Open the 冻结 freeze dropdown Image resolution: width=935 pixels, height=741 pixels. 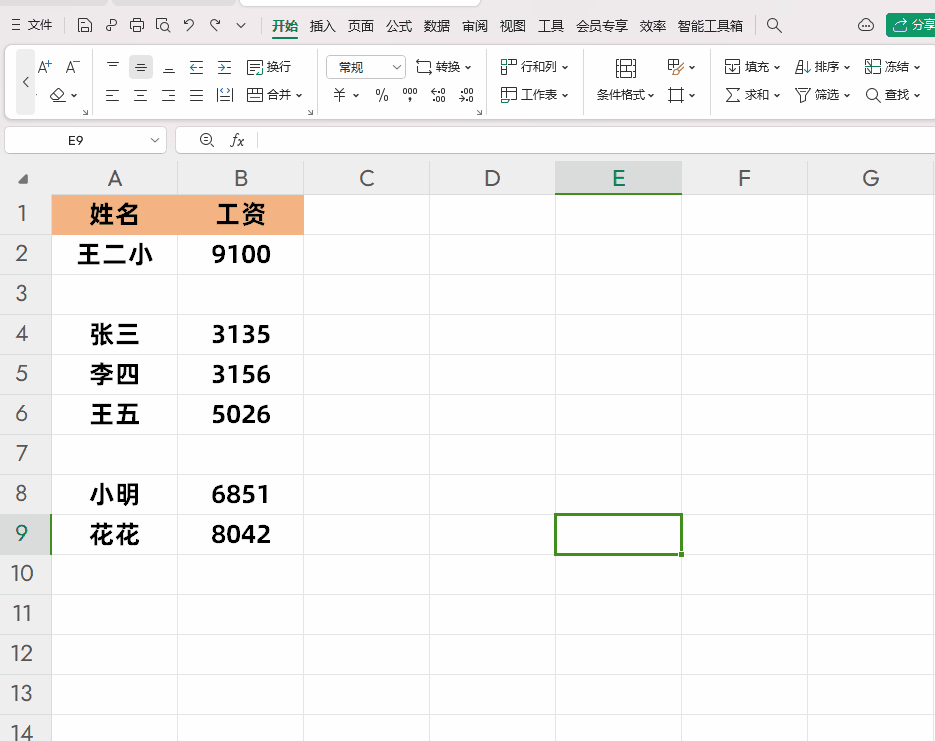click(x=892, y=67)
